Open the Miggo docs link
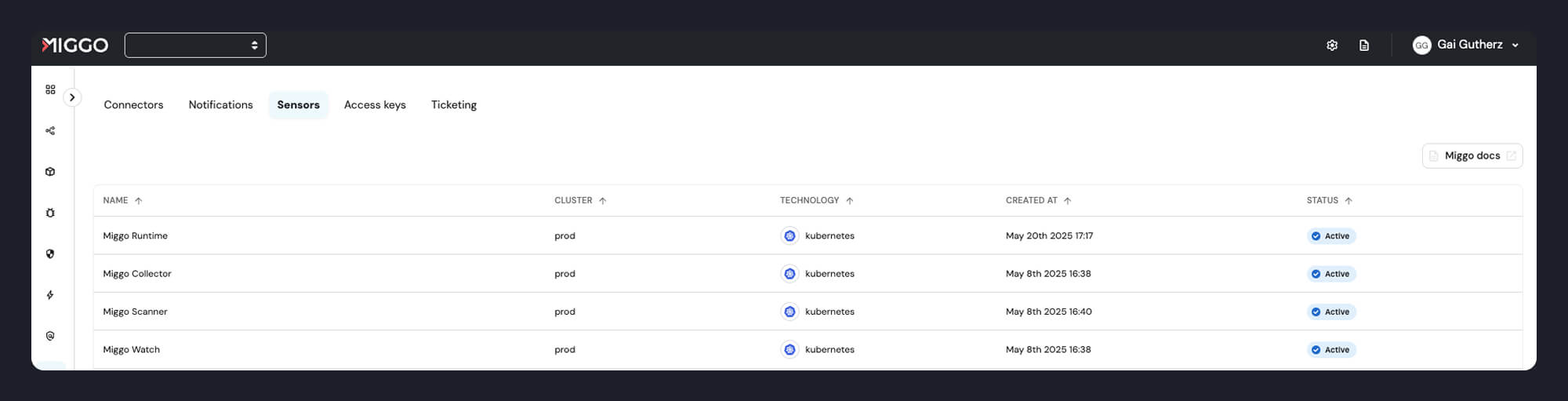The width and height of the screenshot is (1568, 401). pyautogui.click(x=1472, y=155)
